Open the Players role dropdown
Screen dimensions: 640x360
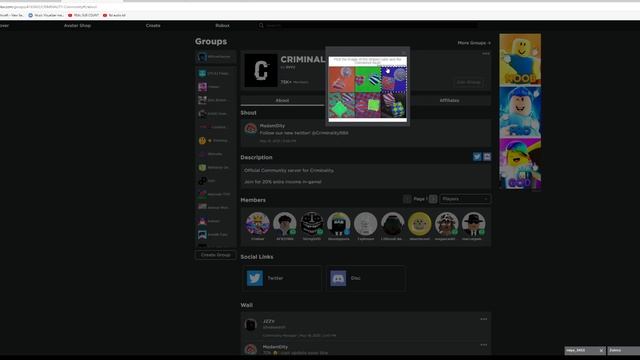click(x=465, y=199)
